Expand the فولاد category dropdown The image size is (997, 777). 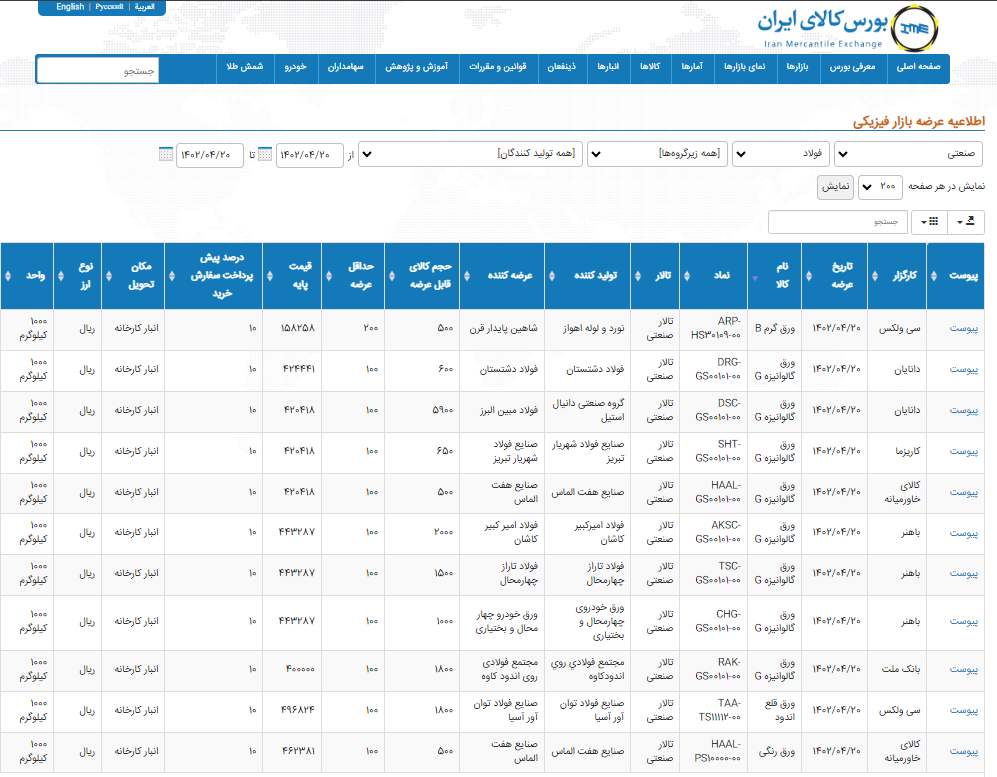(x=781, y=154)
